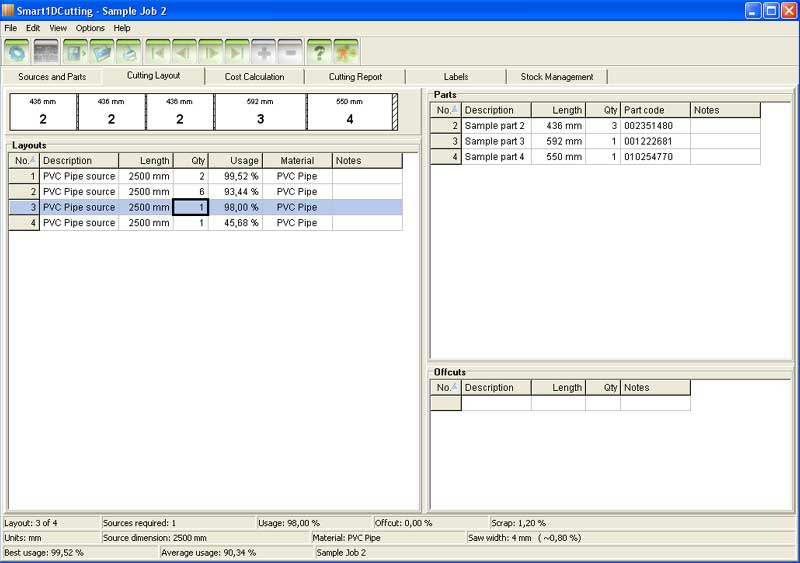Click status bar 'Best usage: 99,52 %'
The image size is (800, 563).
[x=44, y=553]
